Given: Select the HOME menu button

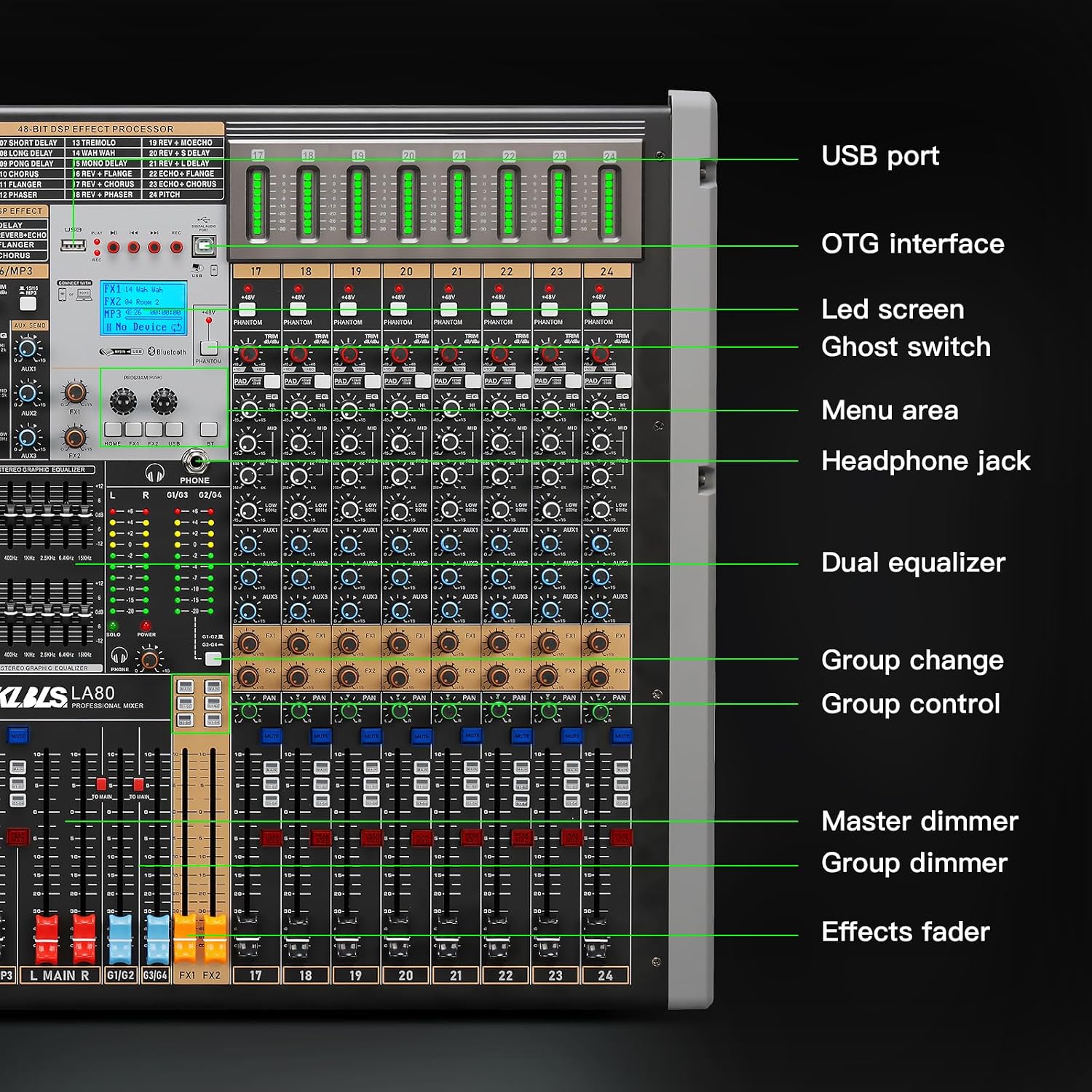Looking at the screenshot, I should point(113,429).
